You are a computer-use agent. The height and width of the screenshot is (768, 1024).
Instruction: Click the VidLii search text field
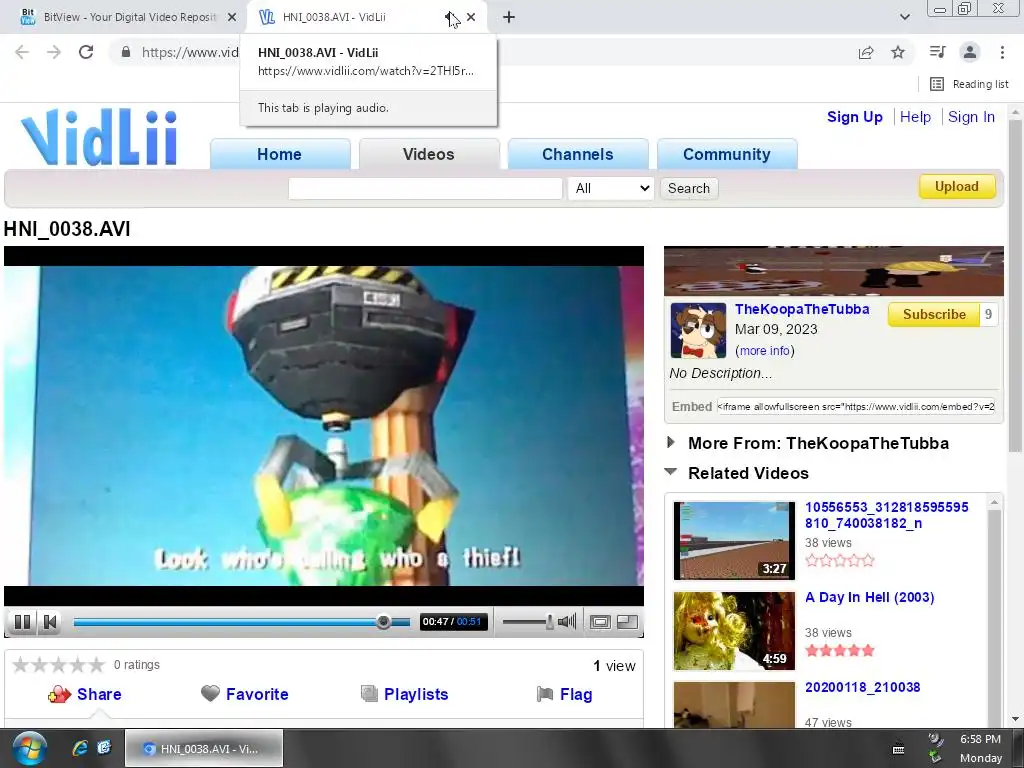(425, 189)
